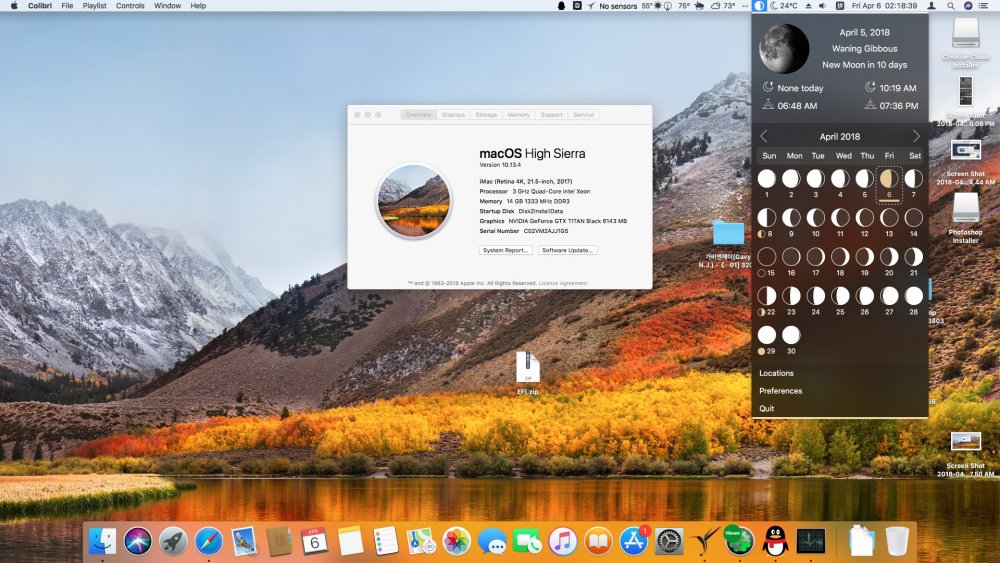Open Activity Monitor icon in Dock

[811, 541]
